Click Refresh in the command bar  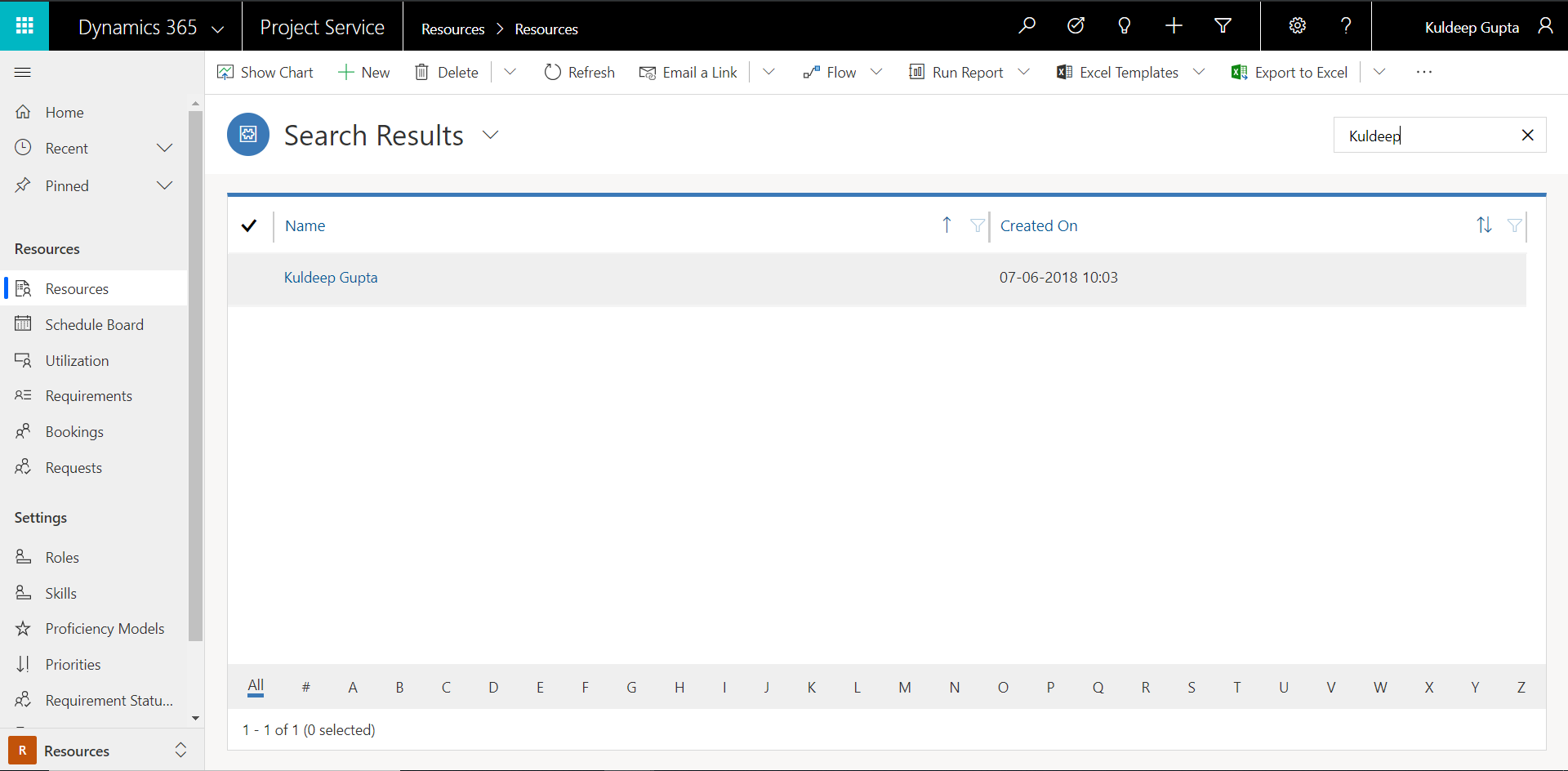(x=580, y=73)
